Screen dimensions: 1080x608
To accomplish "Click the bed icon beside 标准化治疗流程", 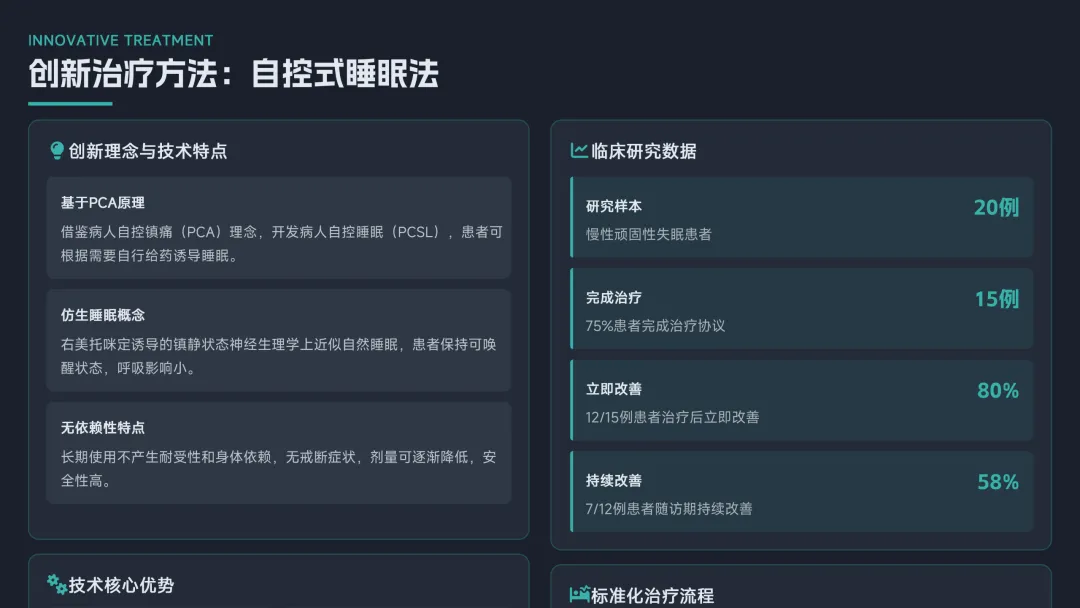I will [x=580, y=594].
